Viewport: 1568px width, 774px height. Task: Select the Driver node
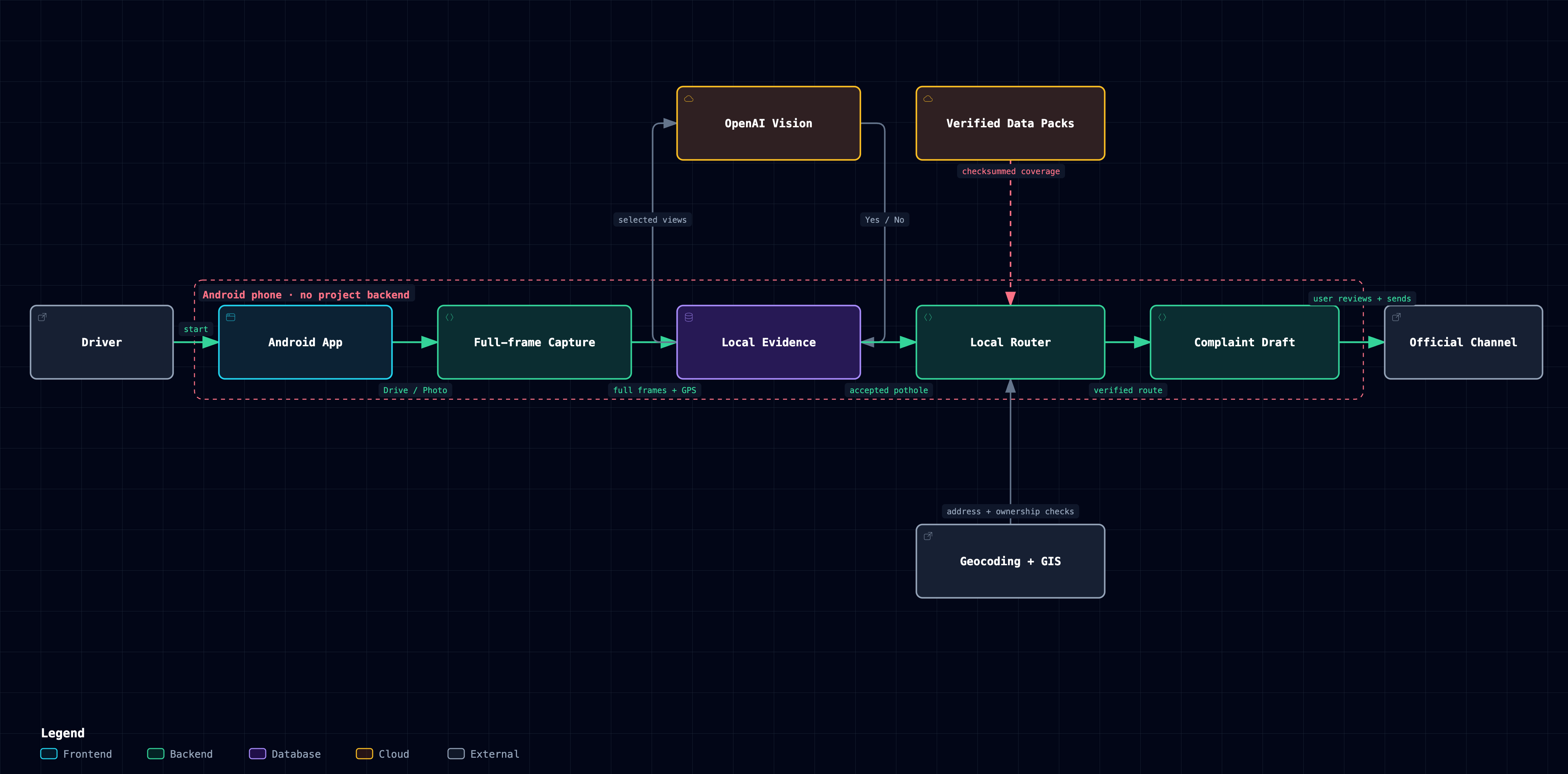pyautogui.click(x=102, y=342)
